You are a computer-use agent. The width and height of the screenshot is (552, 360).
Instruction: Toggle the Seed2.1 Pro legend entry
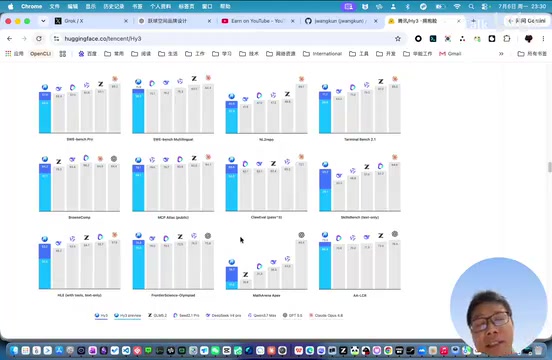point(186,315)
